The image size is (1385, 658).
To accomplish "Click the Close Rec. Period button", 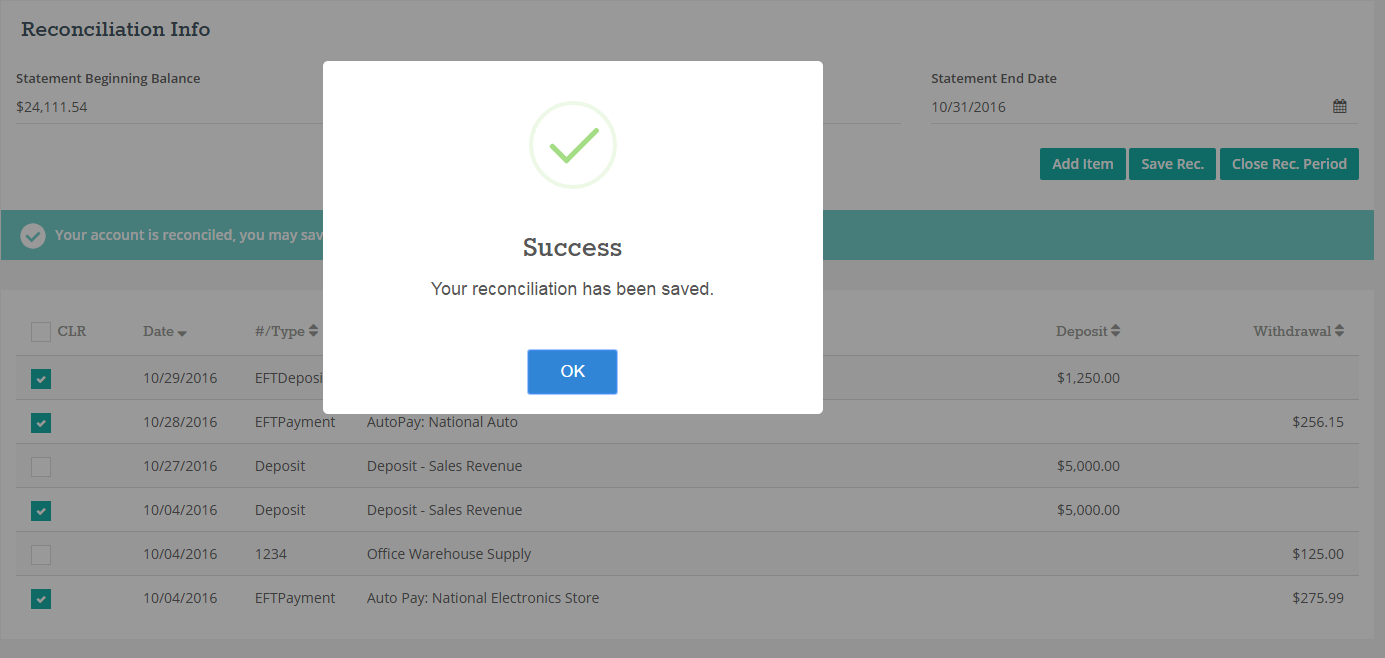I will [1289, 164].
